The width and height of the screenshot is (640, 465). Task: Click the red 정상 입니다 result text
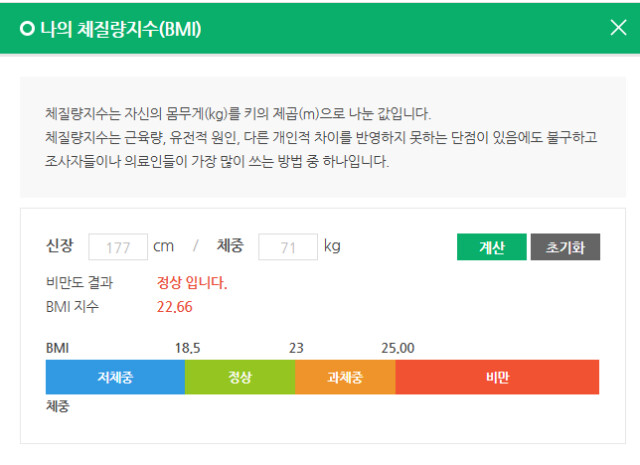(192, 282)
